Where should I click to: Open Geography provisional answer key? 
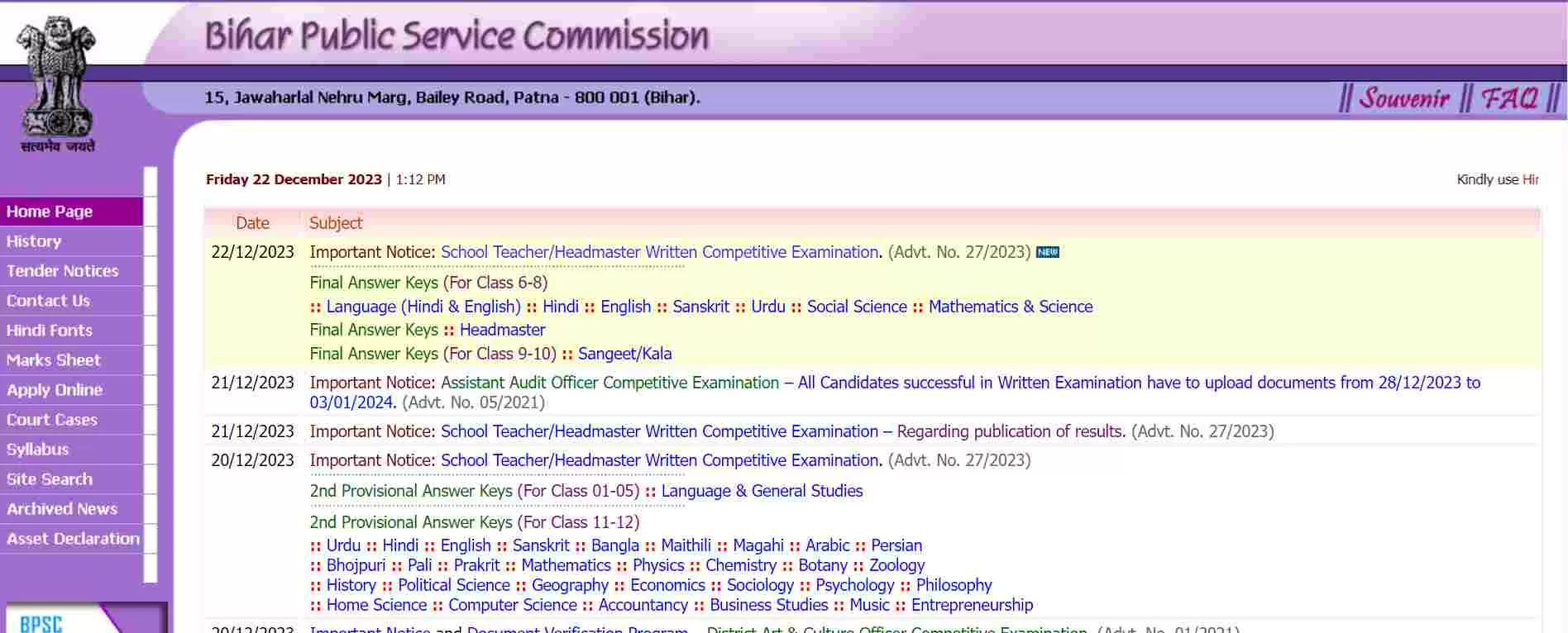coord(570,585)
